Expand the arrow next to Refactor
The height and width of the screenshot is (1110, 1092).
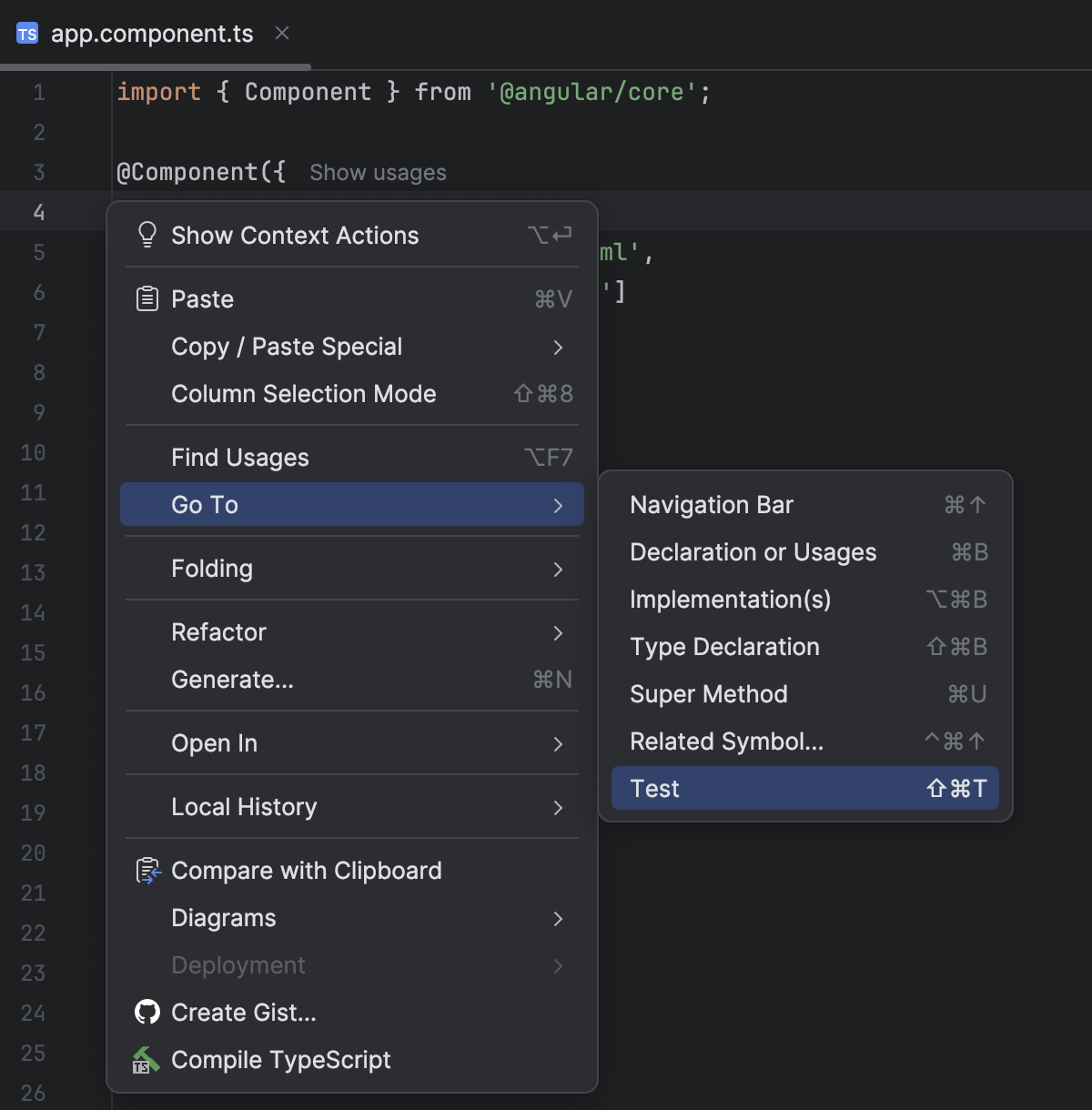point(558,633)
